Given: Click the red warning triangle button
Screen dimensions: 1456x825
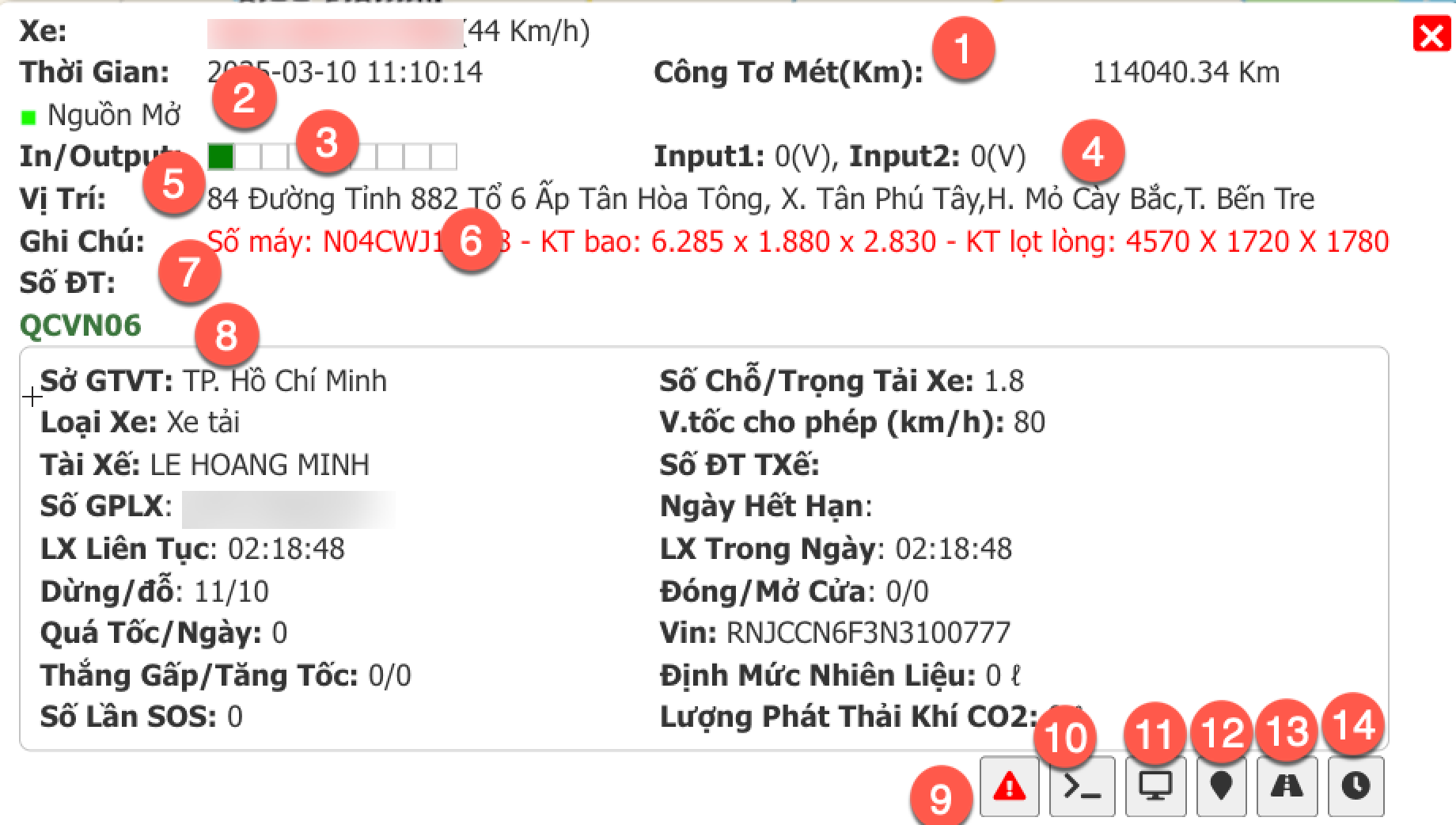Looking at the screenshot, I should point(1009,786).
